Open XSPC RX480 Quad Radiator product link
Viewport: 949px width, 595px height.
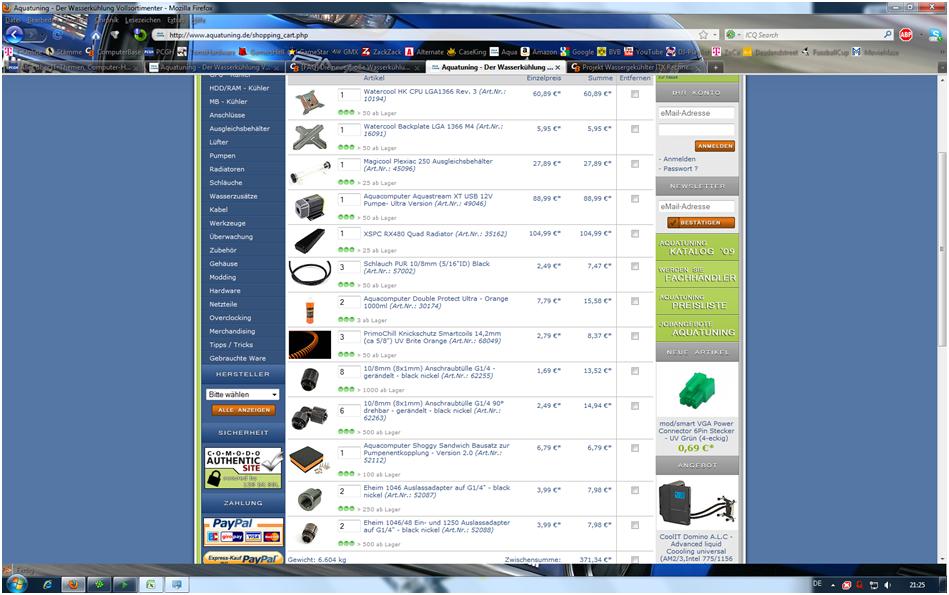coord(435,234)
